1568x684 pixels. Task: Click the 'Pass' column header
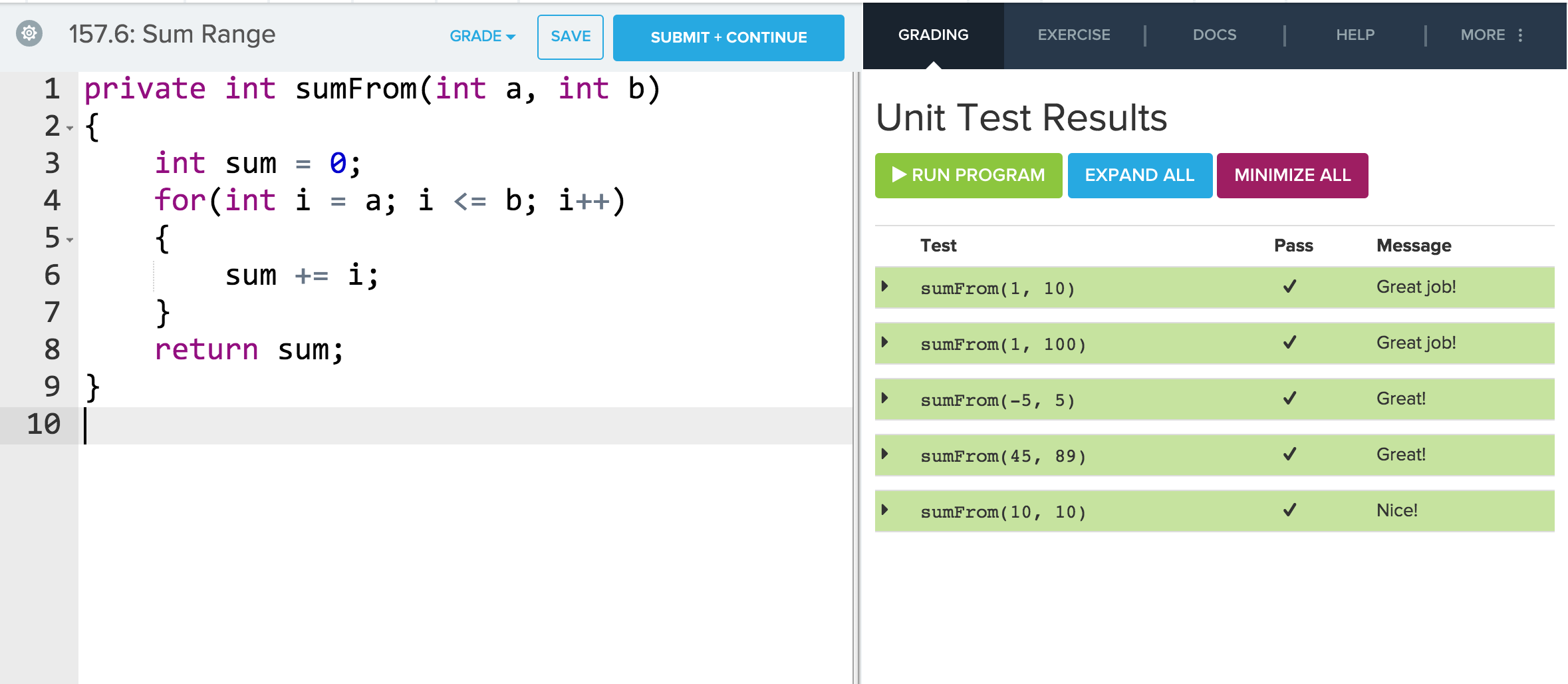click(x=1293, y=246)
